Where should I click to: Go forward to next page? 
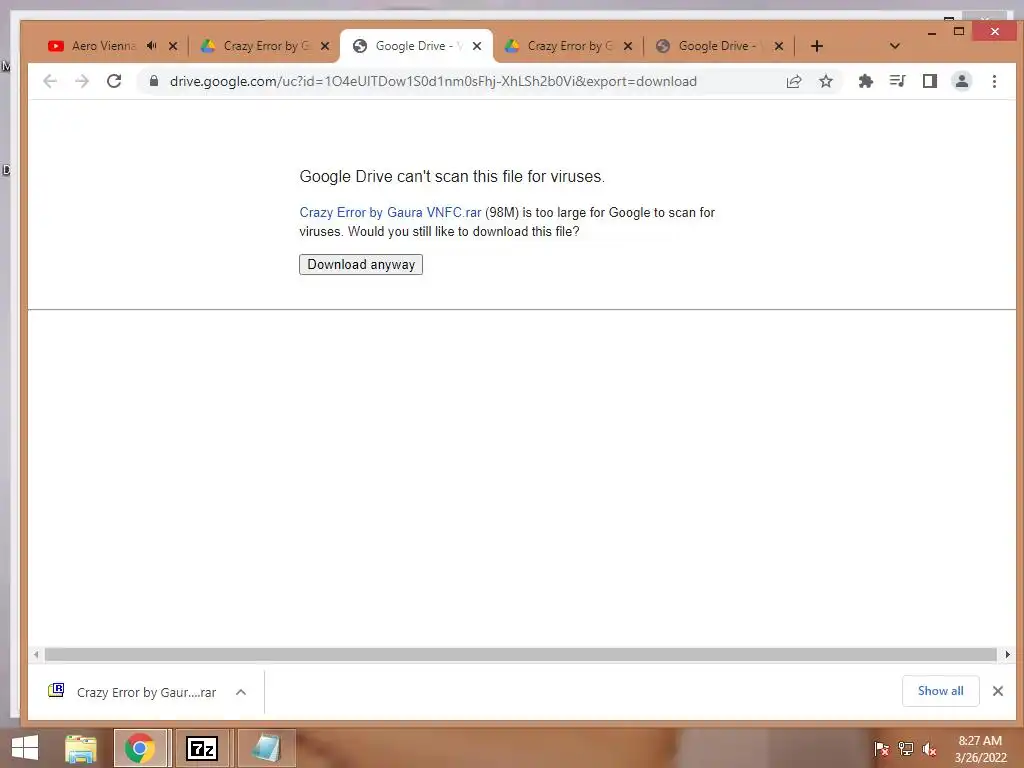pyautogui.click(x=82, y=81)
